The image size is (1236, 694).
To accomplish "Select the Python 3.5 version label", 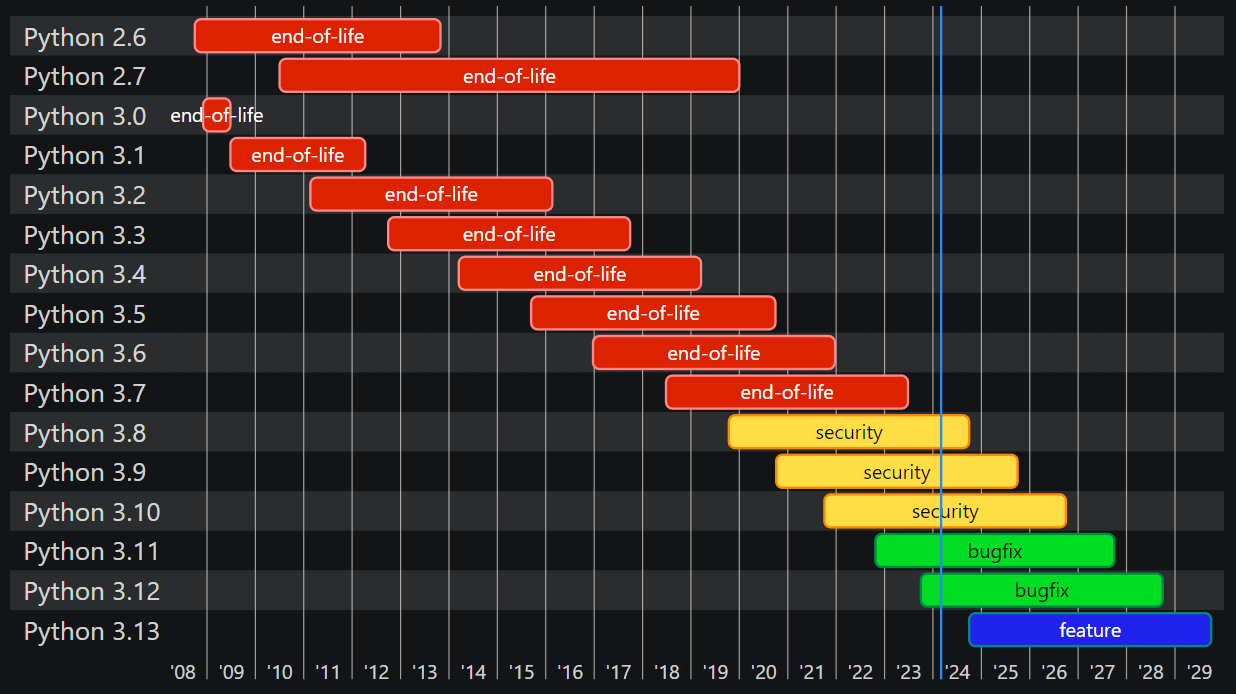I will [85, 314].
